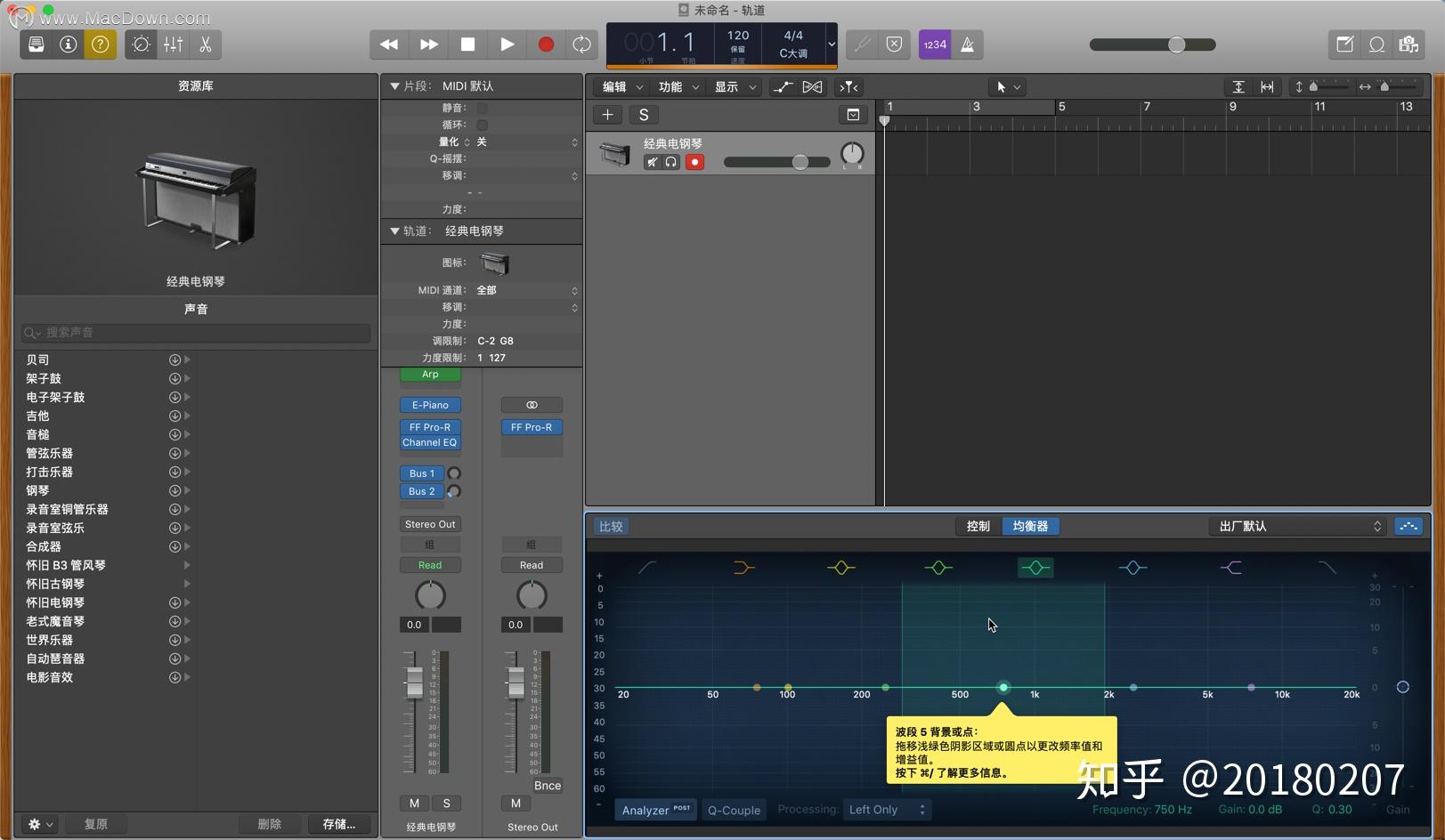Open the Editors scissors icon
Screen dimensions: 1445x840
pos(205,44)
